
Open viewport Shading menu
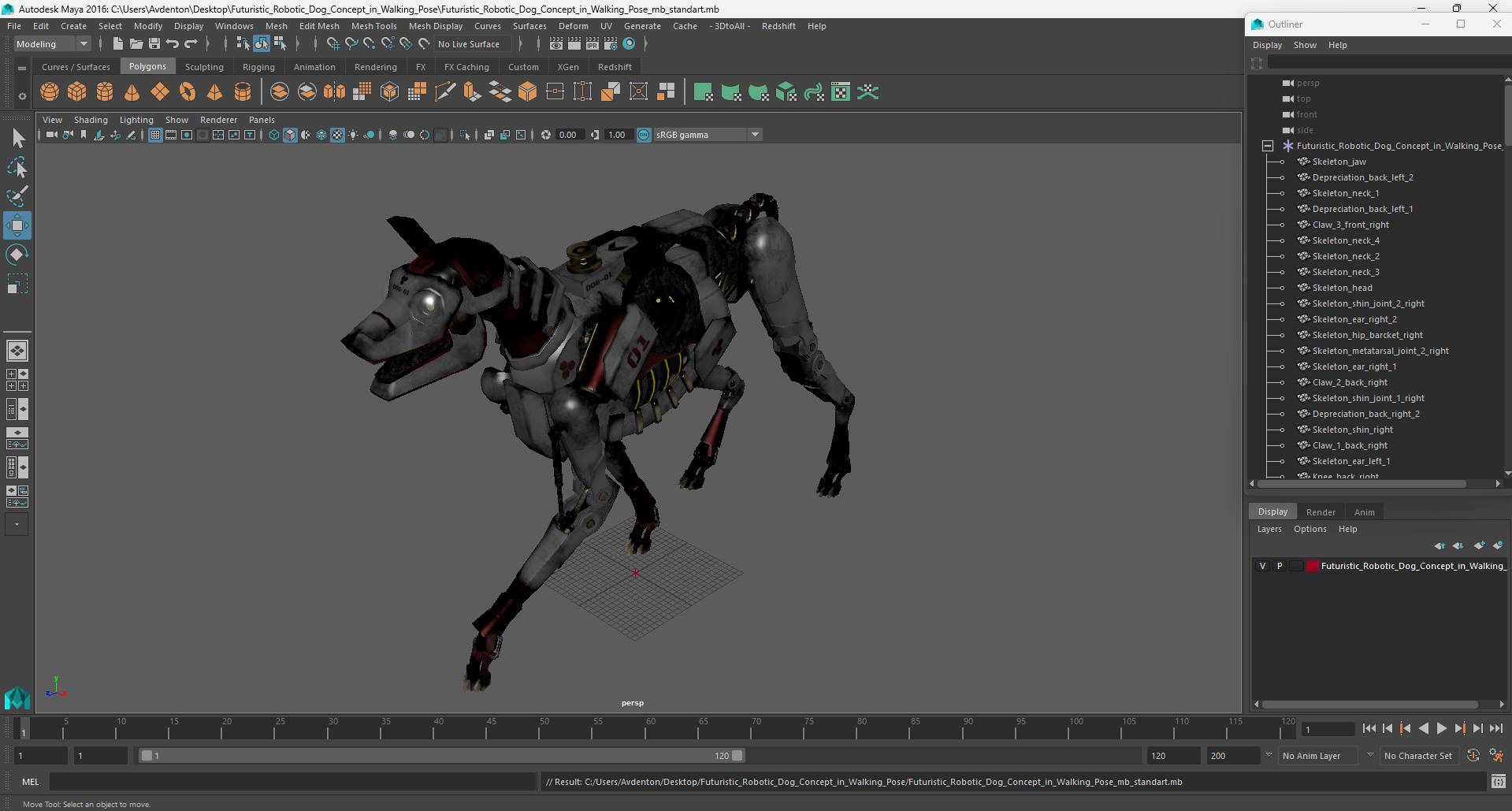pos(91,120)
